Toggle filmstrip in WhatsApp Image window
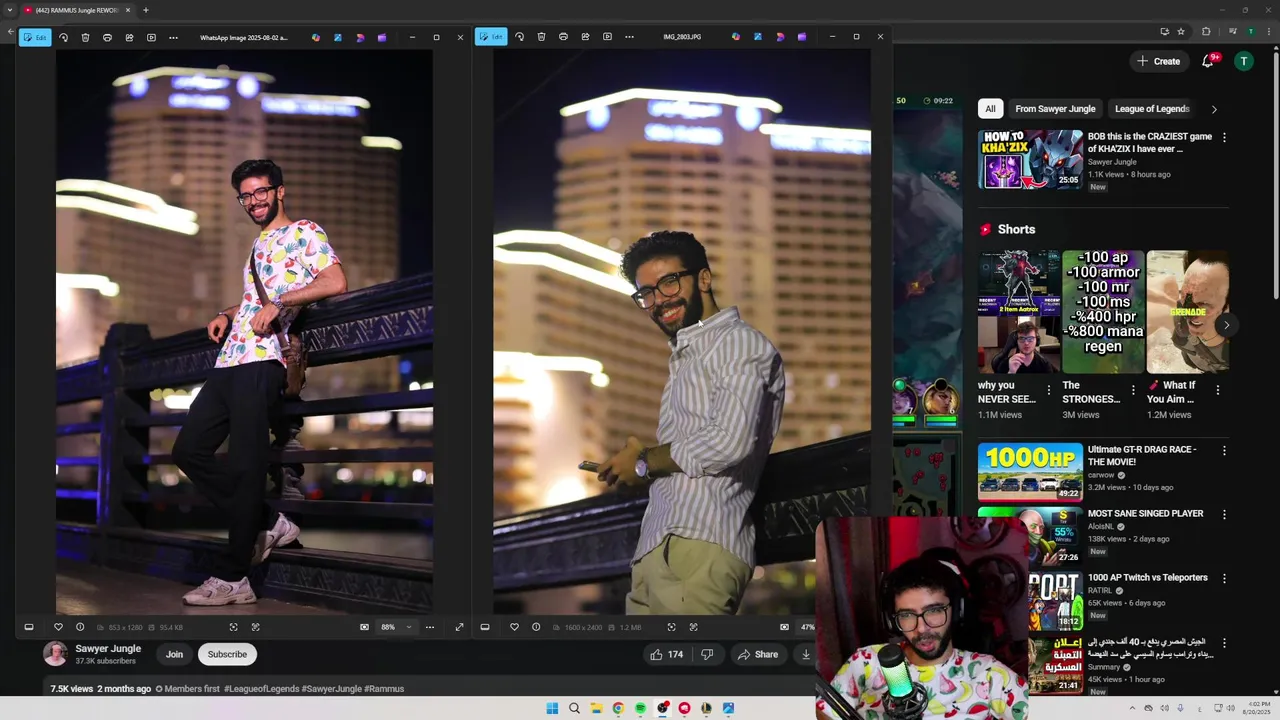 click(29, 627)
